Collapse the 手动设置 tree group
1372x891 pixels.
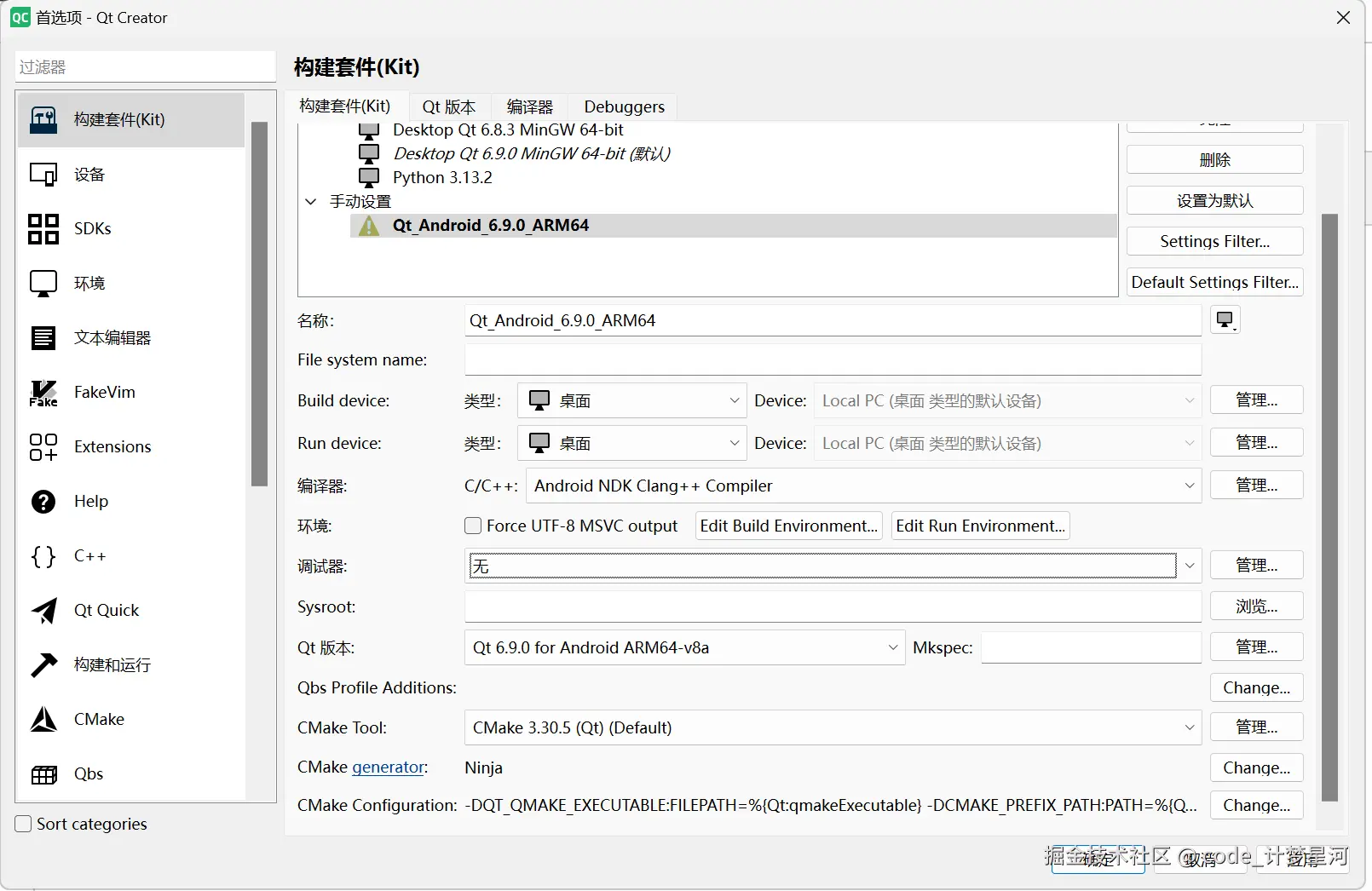click(311, 202)
